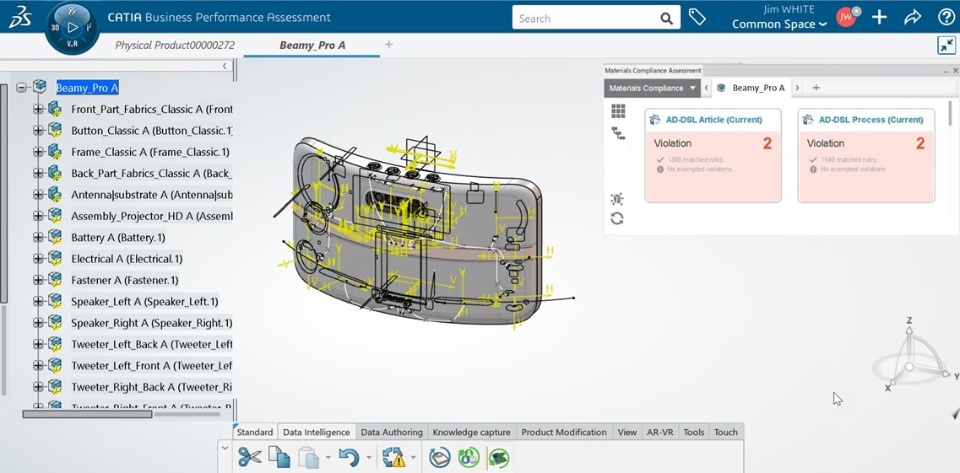Switch to the Knowledge capture tab
The image size is (960, 473).
point(471,432)
